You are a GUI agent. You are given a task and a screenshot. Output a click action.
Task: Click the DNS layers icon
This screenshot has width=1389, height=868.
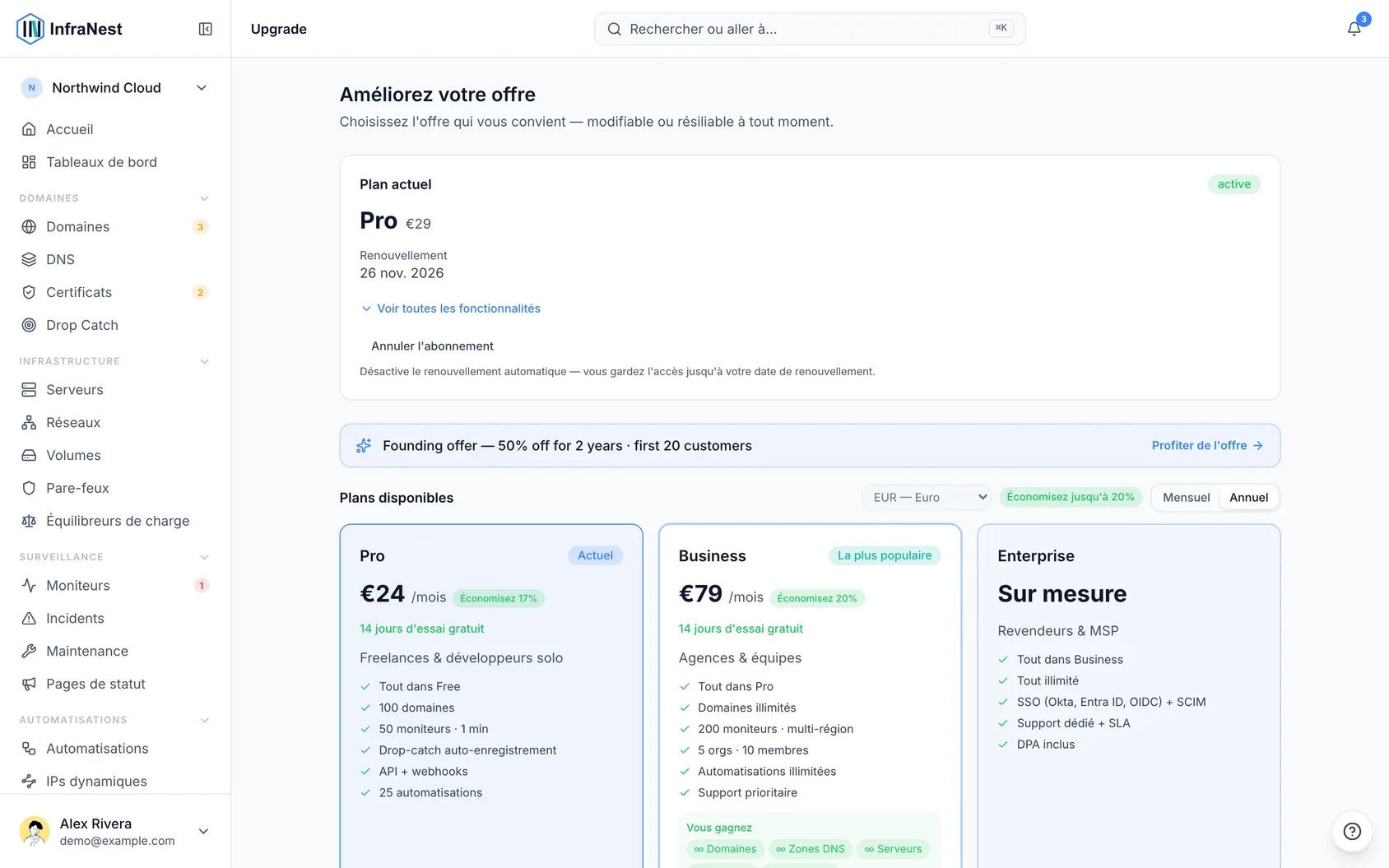click(29, 259)
